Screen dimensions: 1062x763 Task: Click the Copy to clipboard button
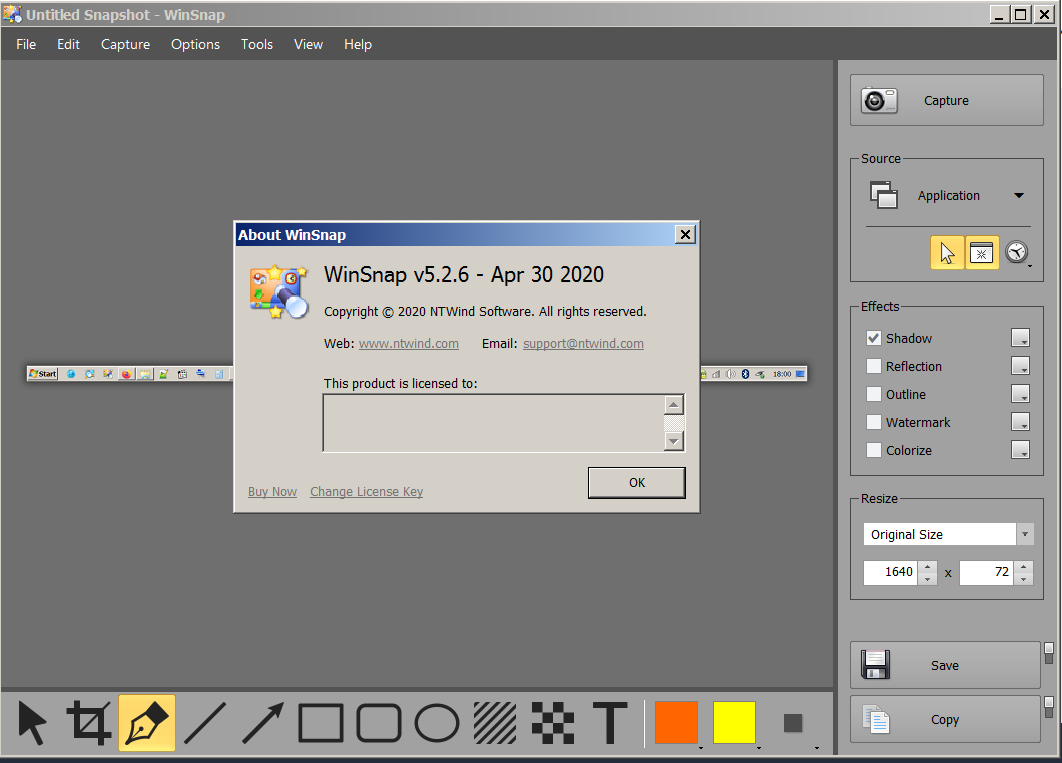tap(945, 719)
